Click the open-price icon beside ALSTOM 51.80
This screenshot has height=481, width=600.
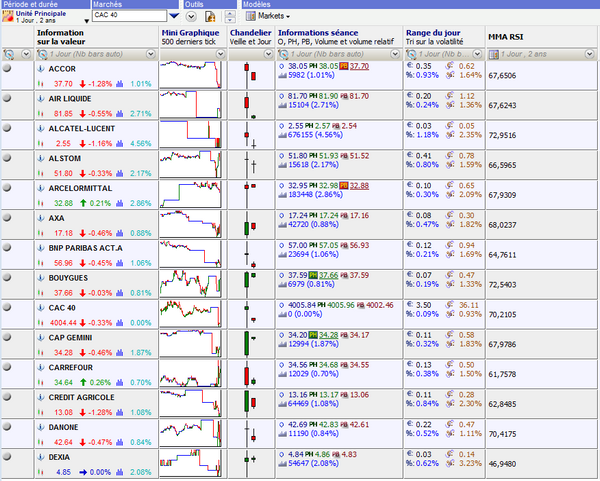click(282, 156)
